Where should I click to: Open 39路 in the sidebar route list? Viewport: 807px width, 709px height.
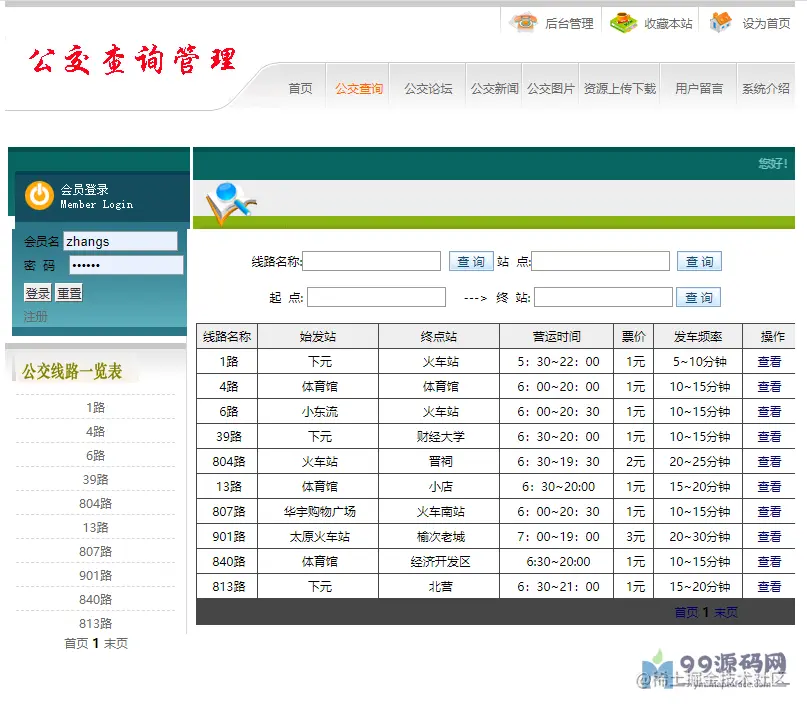pyautogui.click(x=95, y=480)
